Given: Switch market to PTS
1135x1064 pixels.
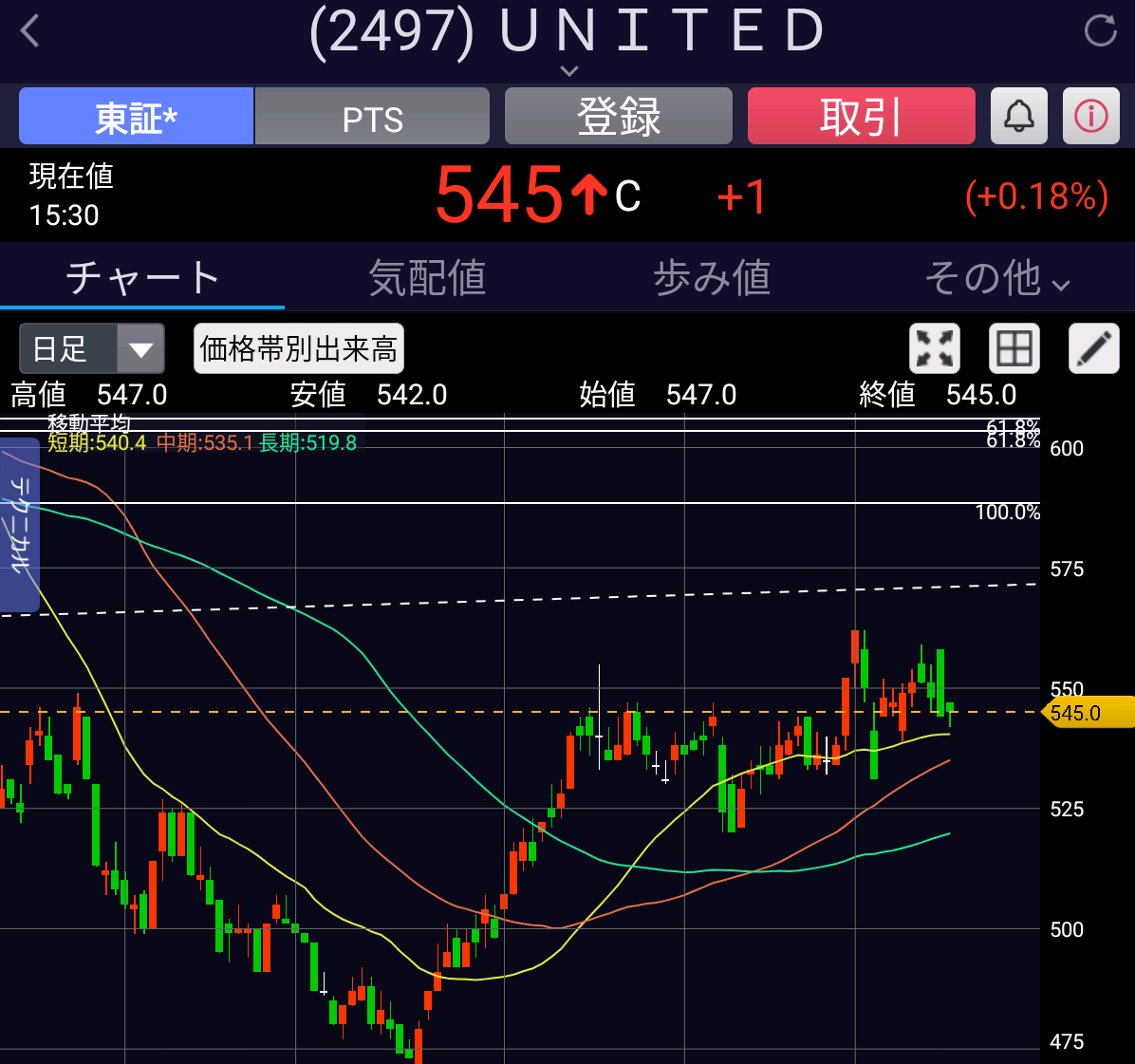Looking at the screenshot, I should [x=372, y=117].
